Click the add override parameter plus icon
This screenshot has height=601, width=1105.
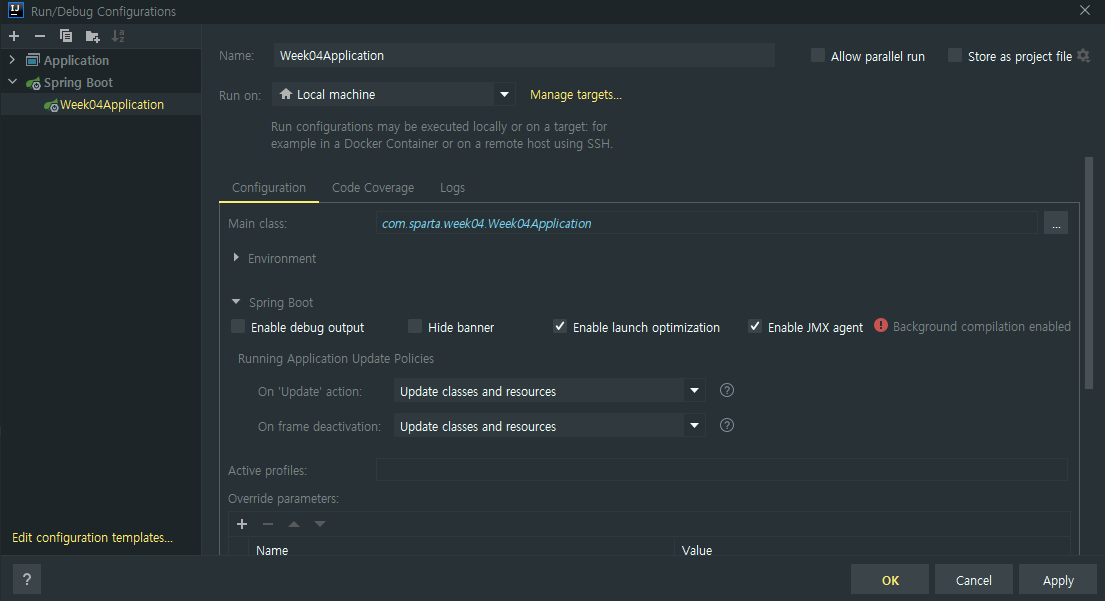click(241, 524)
